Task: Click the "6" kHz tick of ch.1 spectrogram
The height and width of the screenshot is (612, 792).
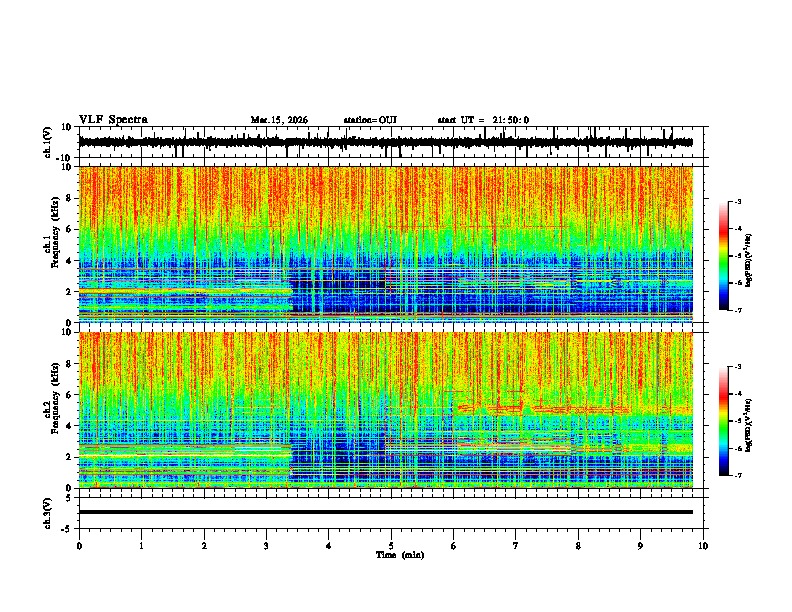Action: (x=69, y=229)
